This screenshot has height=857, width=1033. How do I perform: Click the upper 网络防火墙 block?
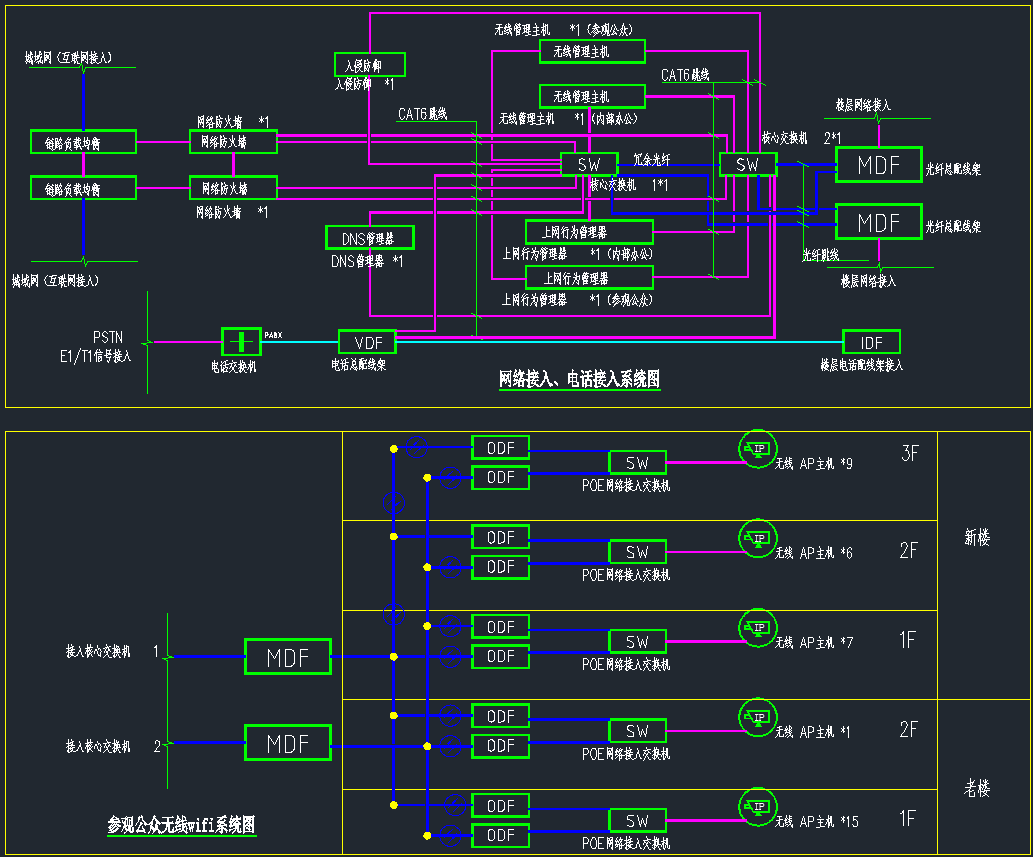click(233, 142)
